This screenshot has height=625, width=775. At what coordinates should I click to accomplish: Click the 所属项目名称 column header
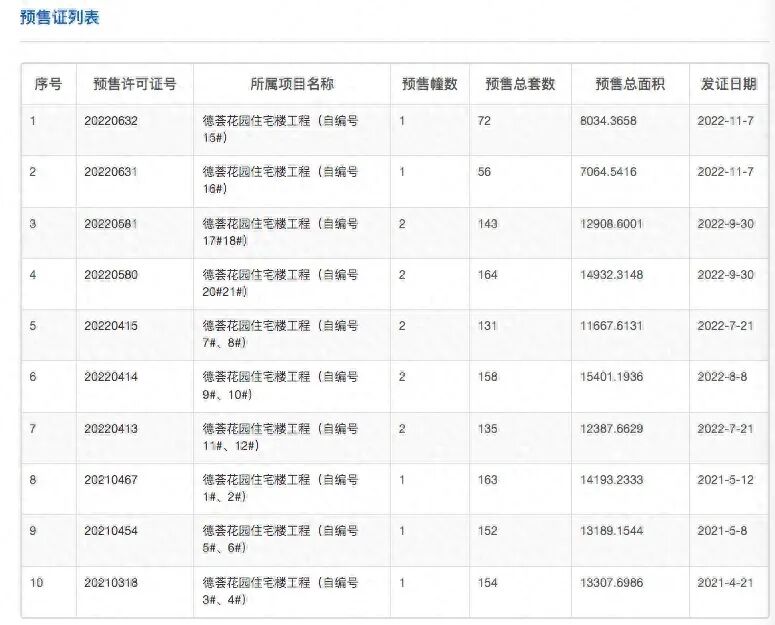tap(292, 84)
